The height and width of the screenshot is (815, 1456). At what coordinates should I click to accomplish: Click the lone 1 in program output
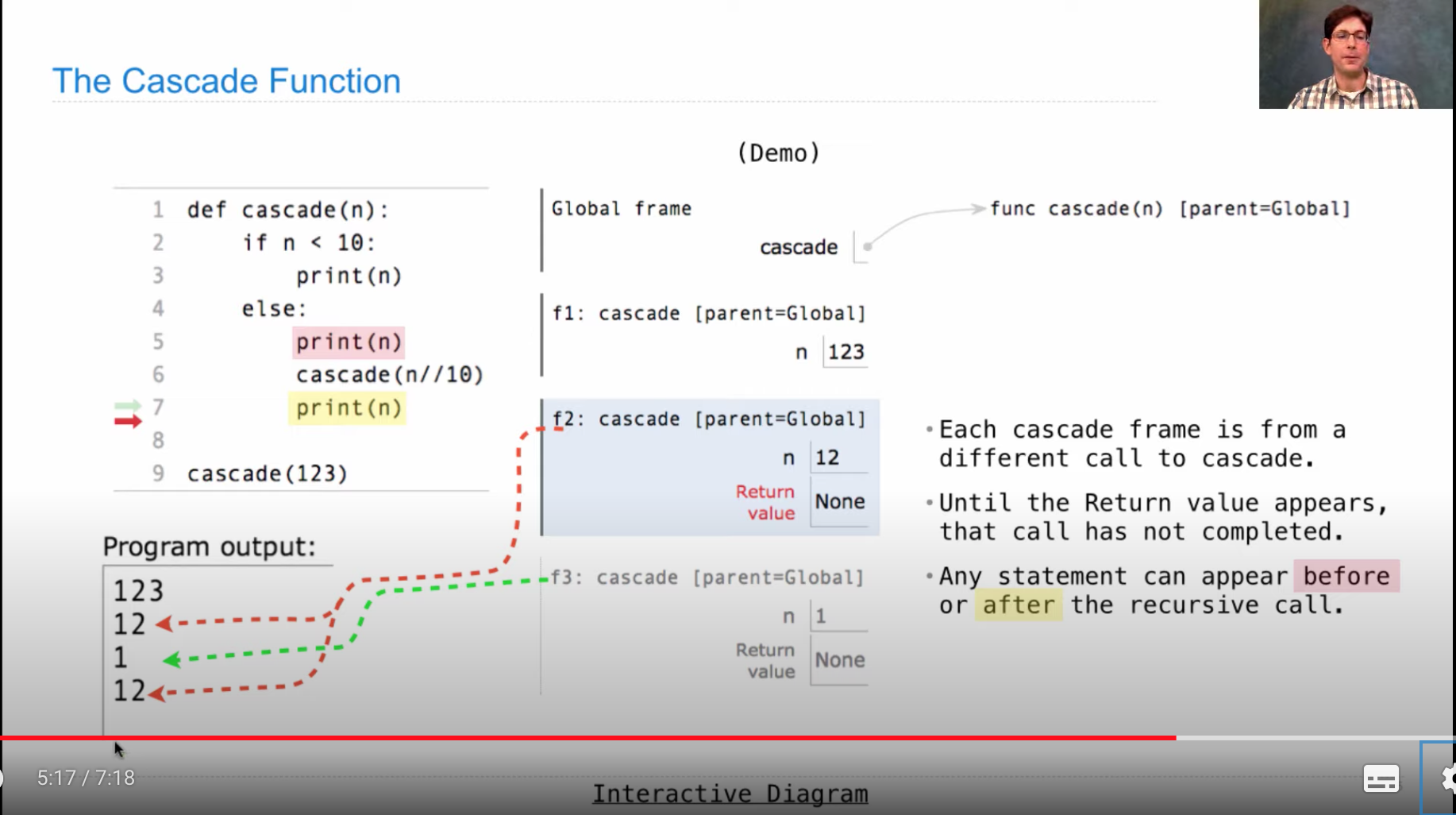tap(121, 658)
